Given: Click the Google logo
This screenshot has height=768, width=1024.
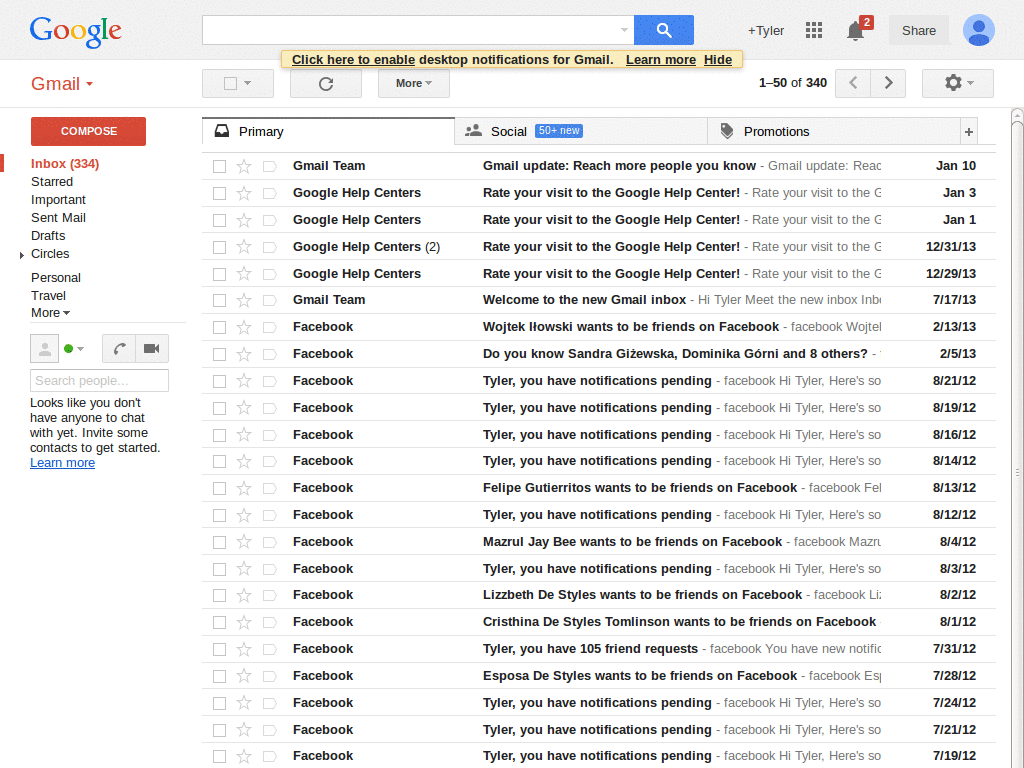Looking at the screenshot, I should [76, 31].
